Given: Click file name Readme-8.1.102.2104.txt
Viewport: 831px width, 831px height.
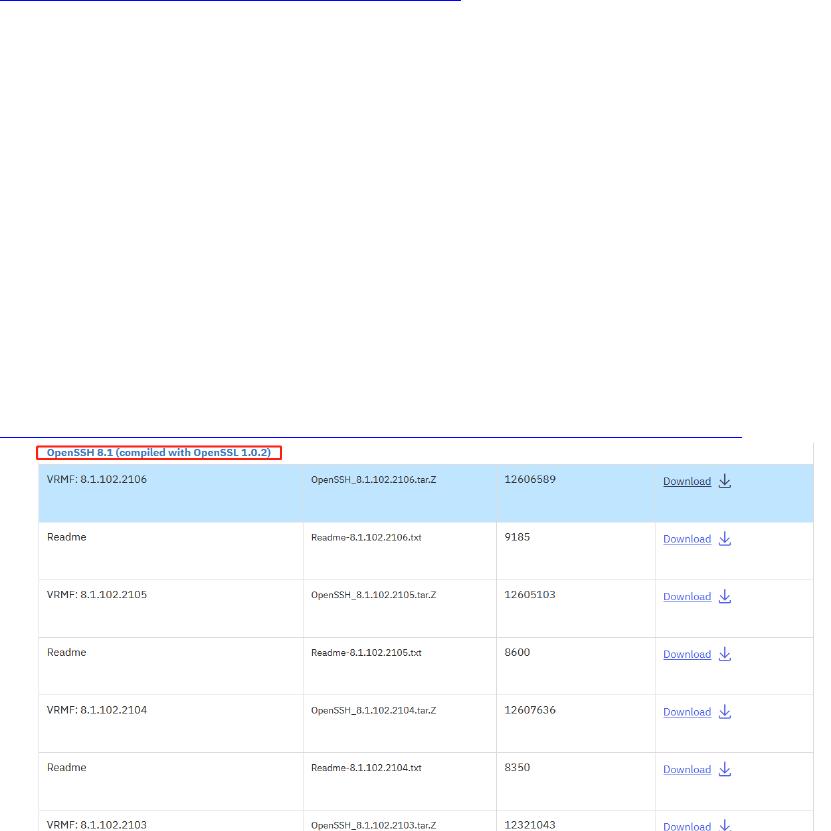Looking at the screenshot, I should click(x=366, y=768).
